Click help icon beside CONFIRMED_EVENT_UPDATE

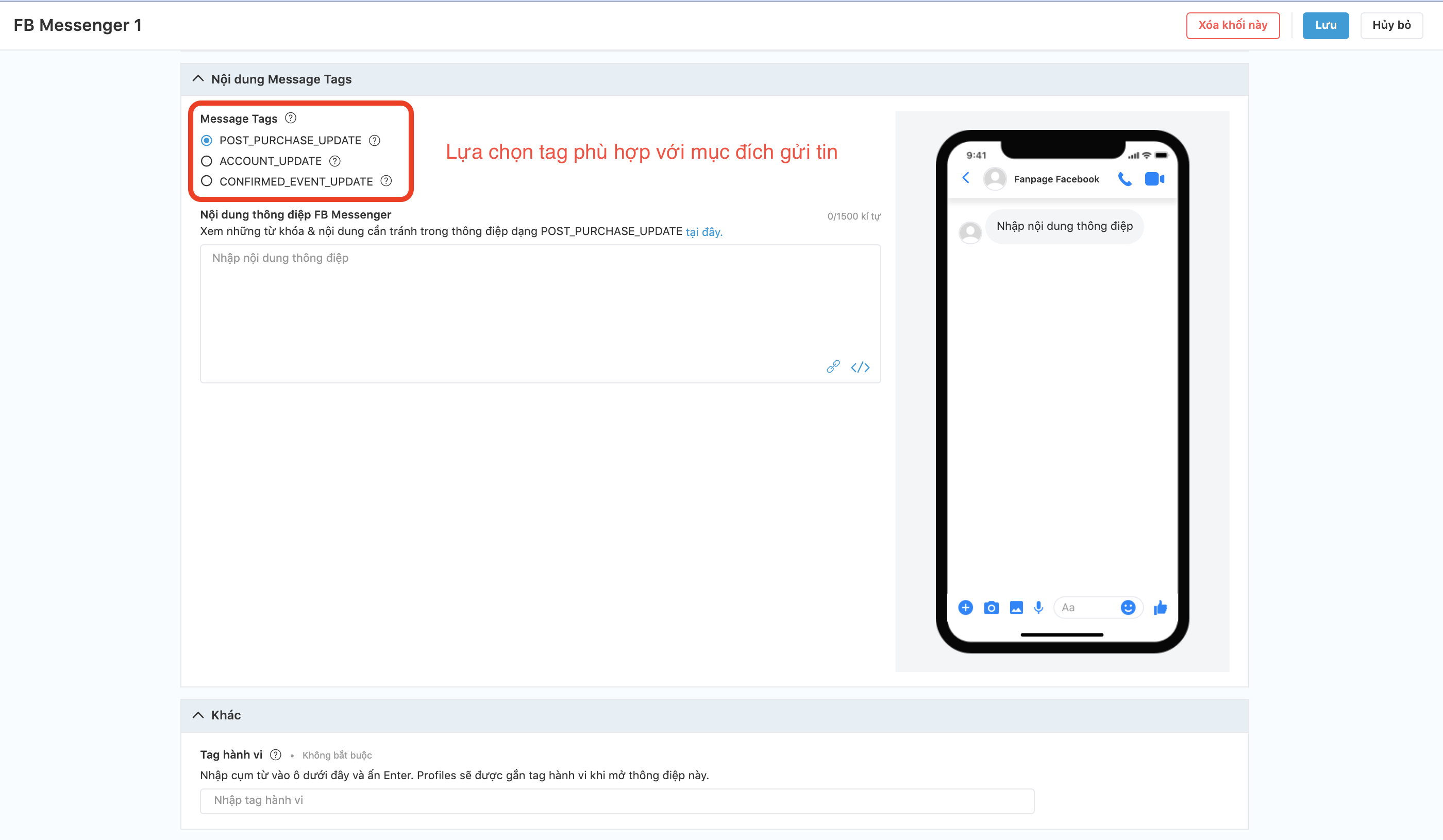(387, 181)
